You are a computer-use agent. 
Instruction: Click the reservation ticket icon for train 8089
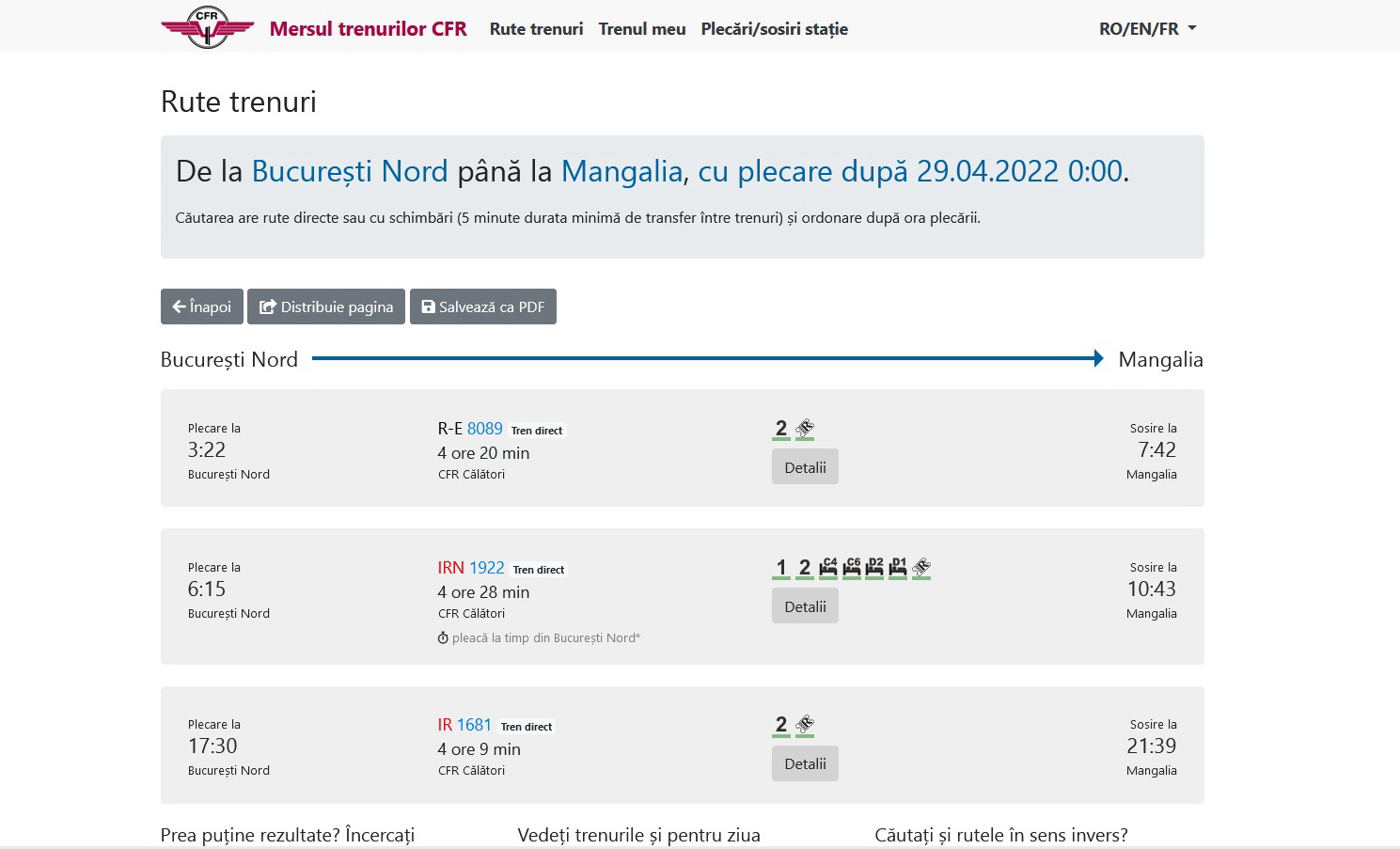[805, 429]
